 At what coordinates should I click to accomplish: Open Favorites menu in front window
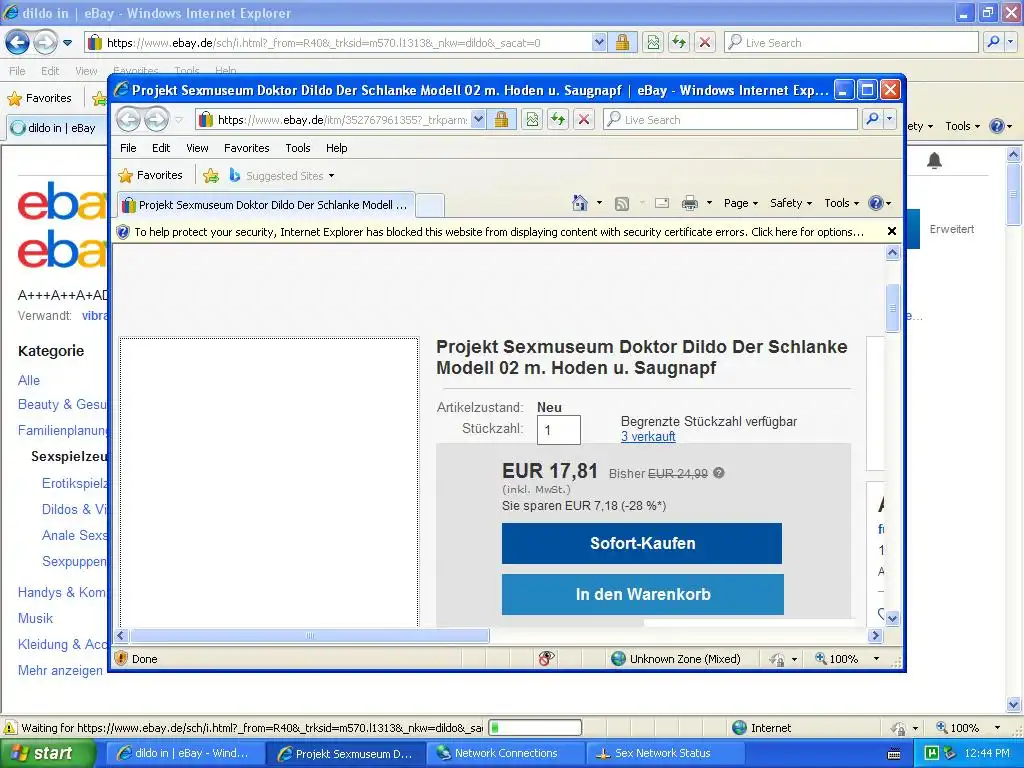pos(246,148)
